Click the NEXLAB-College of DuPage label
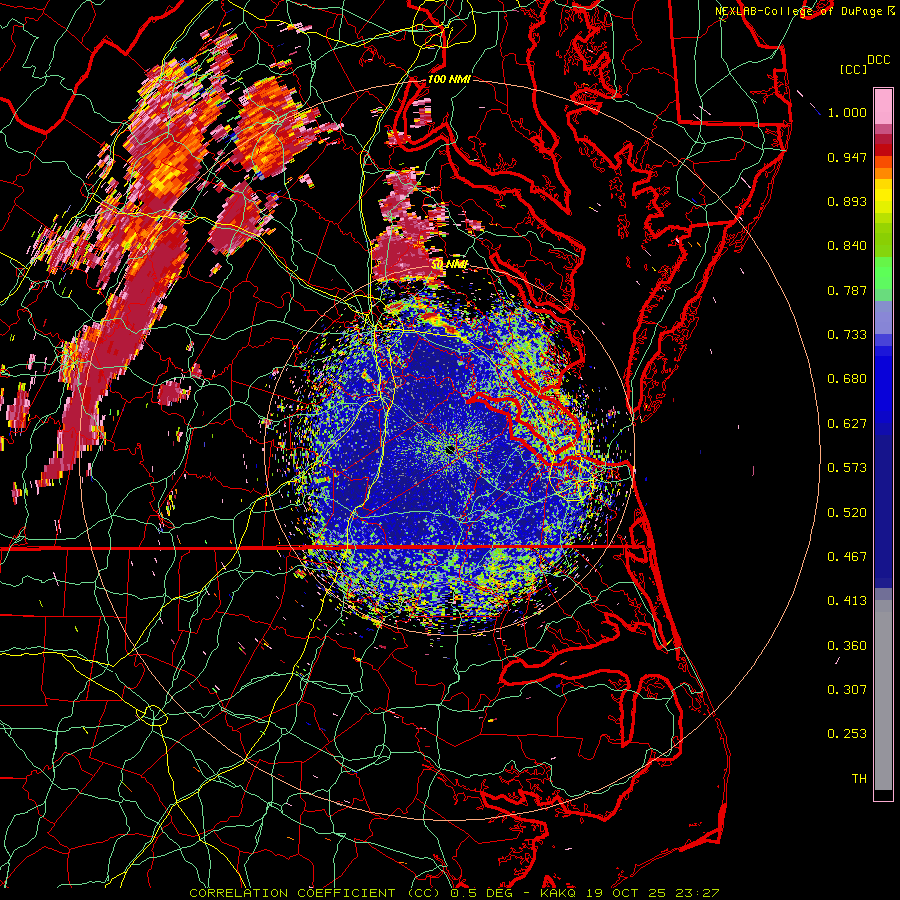The image size is (900, 900). click(800, 11)
